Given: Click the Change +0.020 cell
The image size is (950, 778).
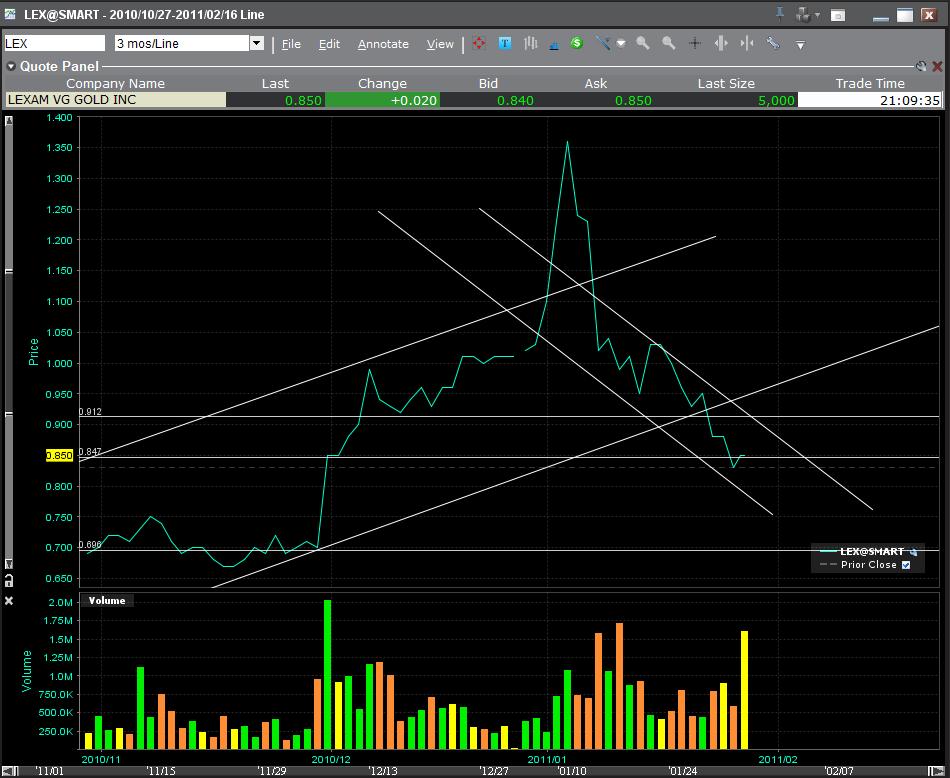Looking at the screenshot, I should click(382, 100).
